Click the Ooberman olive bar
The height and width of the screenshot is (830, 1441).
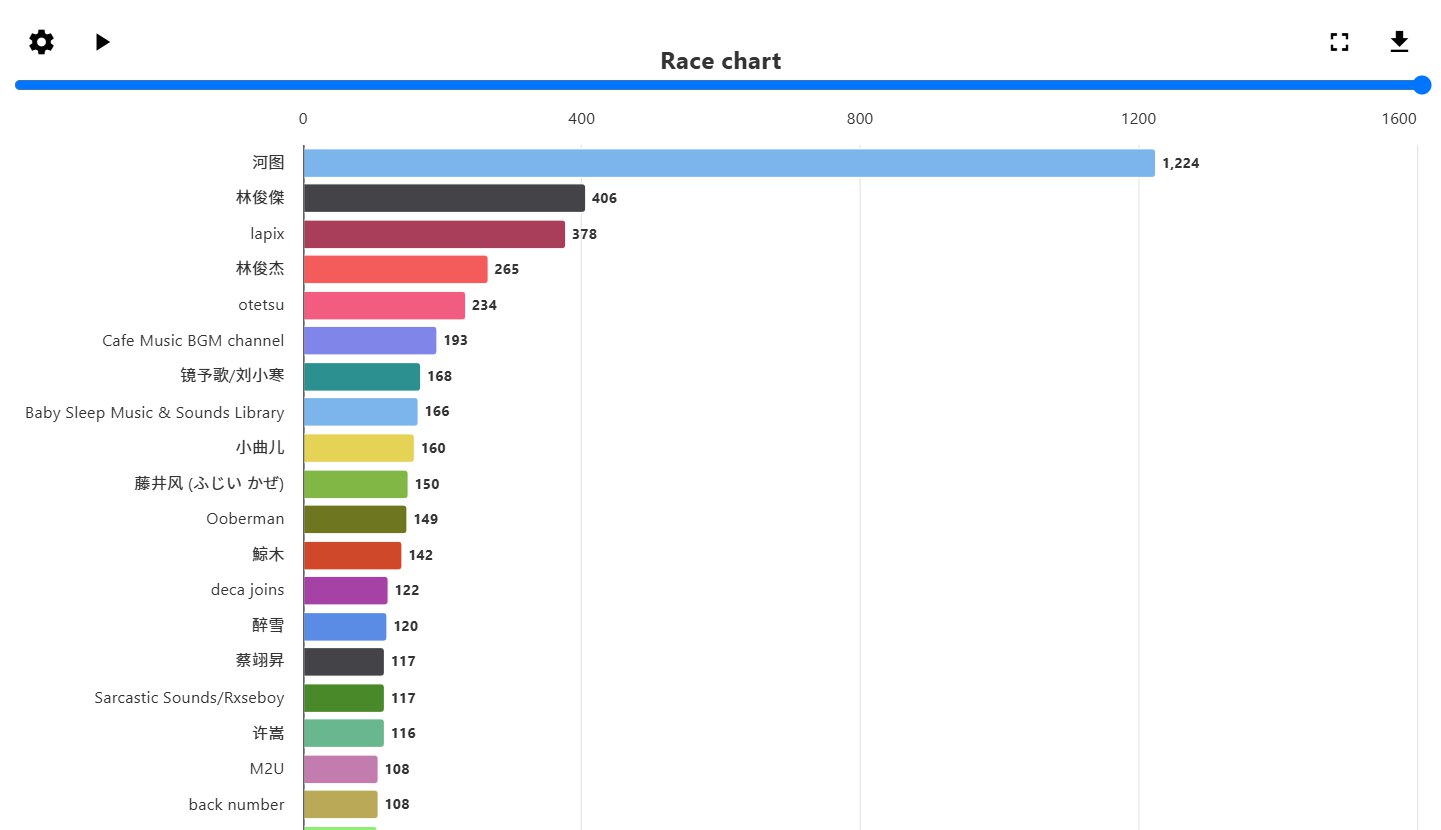[x=354, y=519]
